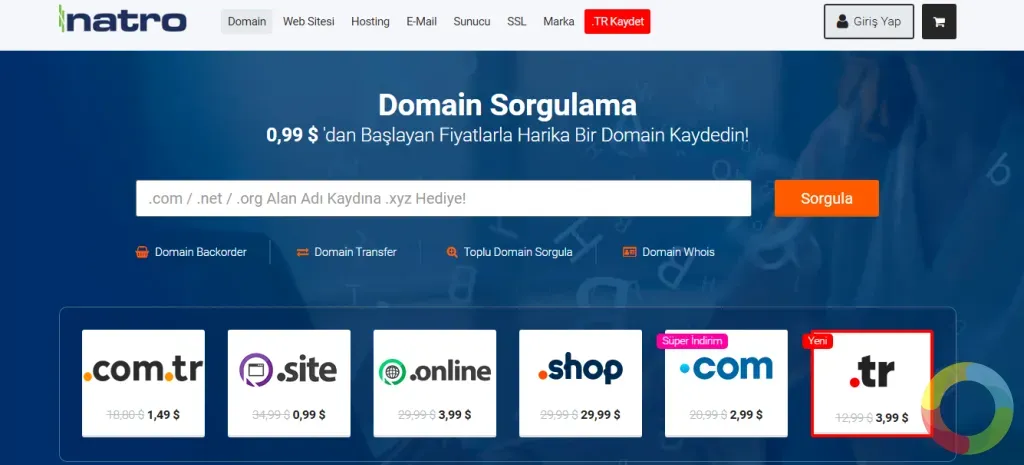This screenshot has height=465, width=1024.
Task: Click the Domain Backorder basket icon
Action: pyautogui.click(x=142, y=252)
